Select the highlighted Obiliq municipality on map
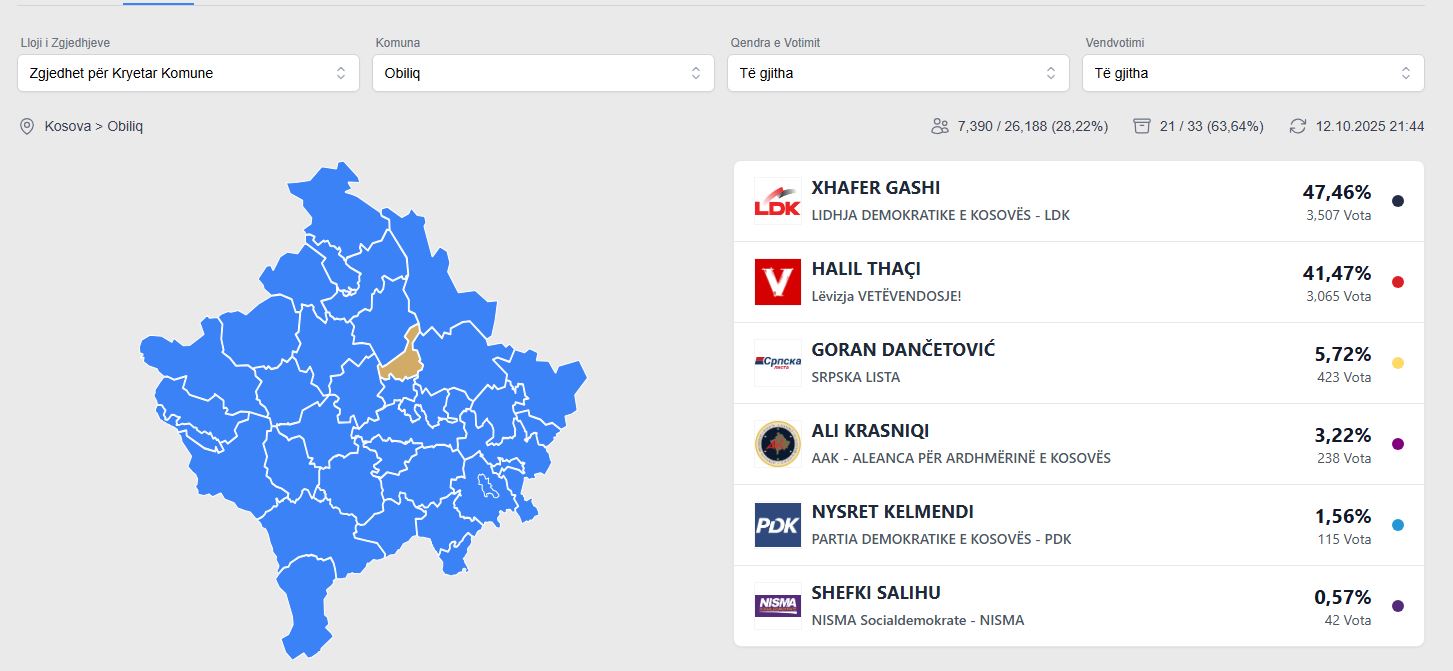Image resolution: width=1453 pixels, height=671 pixels. [x=398, y=359]
